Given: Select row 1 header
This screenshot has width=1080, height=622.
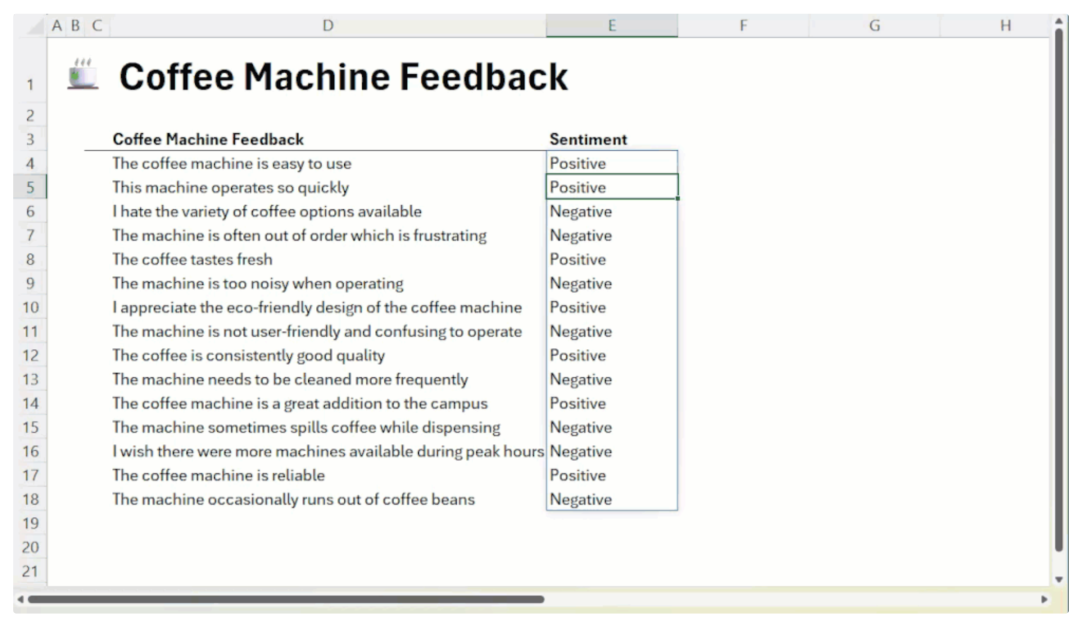Looking at the screenshot, I should 30,72.
